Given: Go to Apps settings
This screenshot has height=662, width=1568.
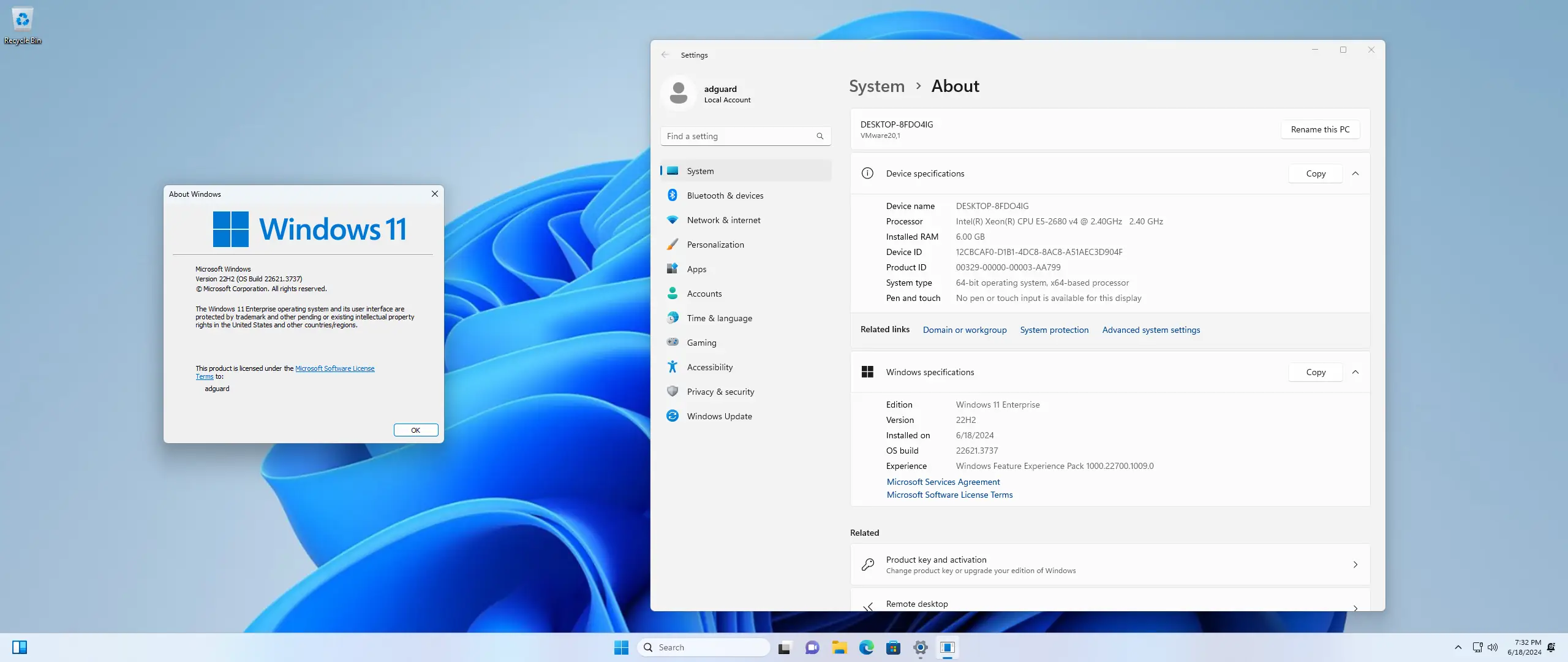Looking at the screenshot, I should [696, 268].
